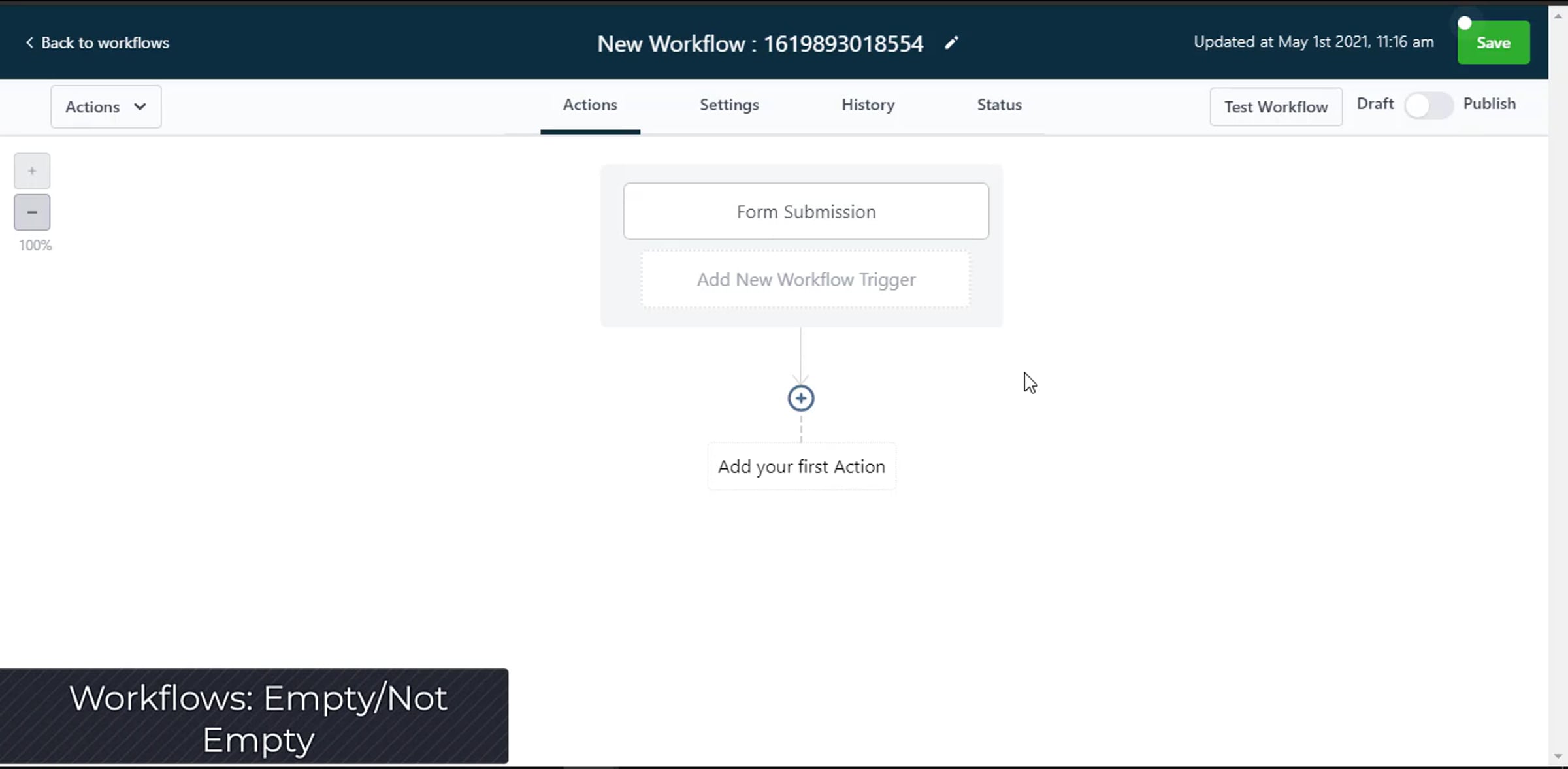Click the Test Workflow button
Image resolution: width=1568 pixels, height=769 pixels.
coord(1275,106)
